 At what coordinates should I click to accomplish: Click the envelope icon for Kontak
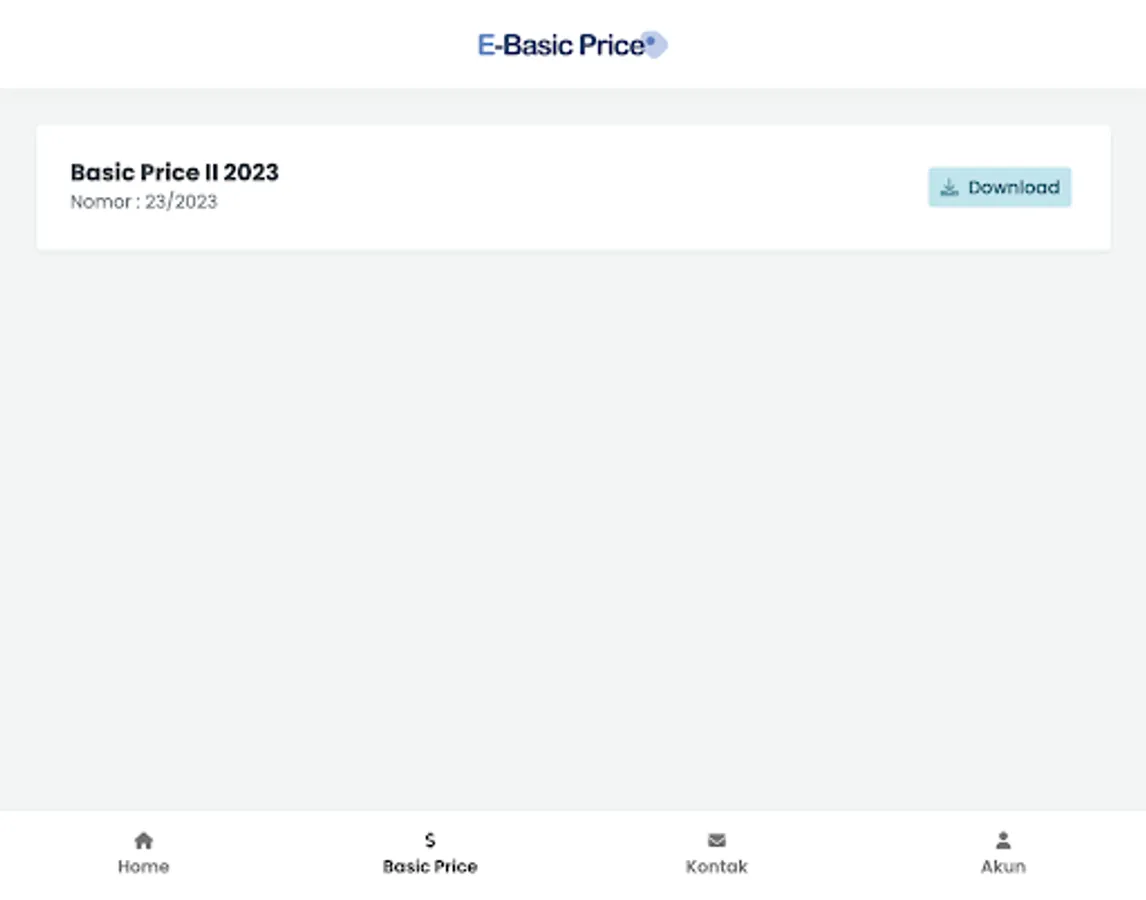pos(716,840)
